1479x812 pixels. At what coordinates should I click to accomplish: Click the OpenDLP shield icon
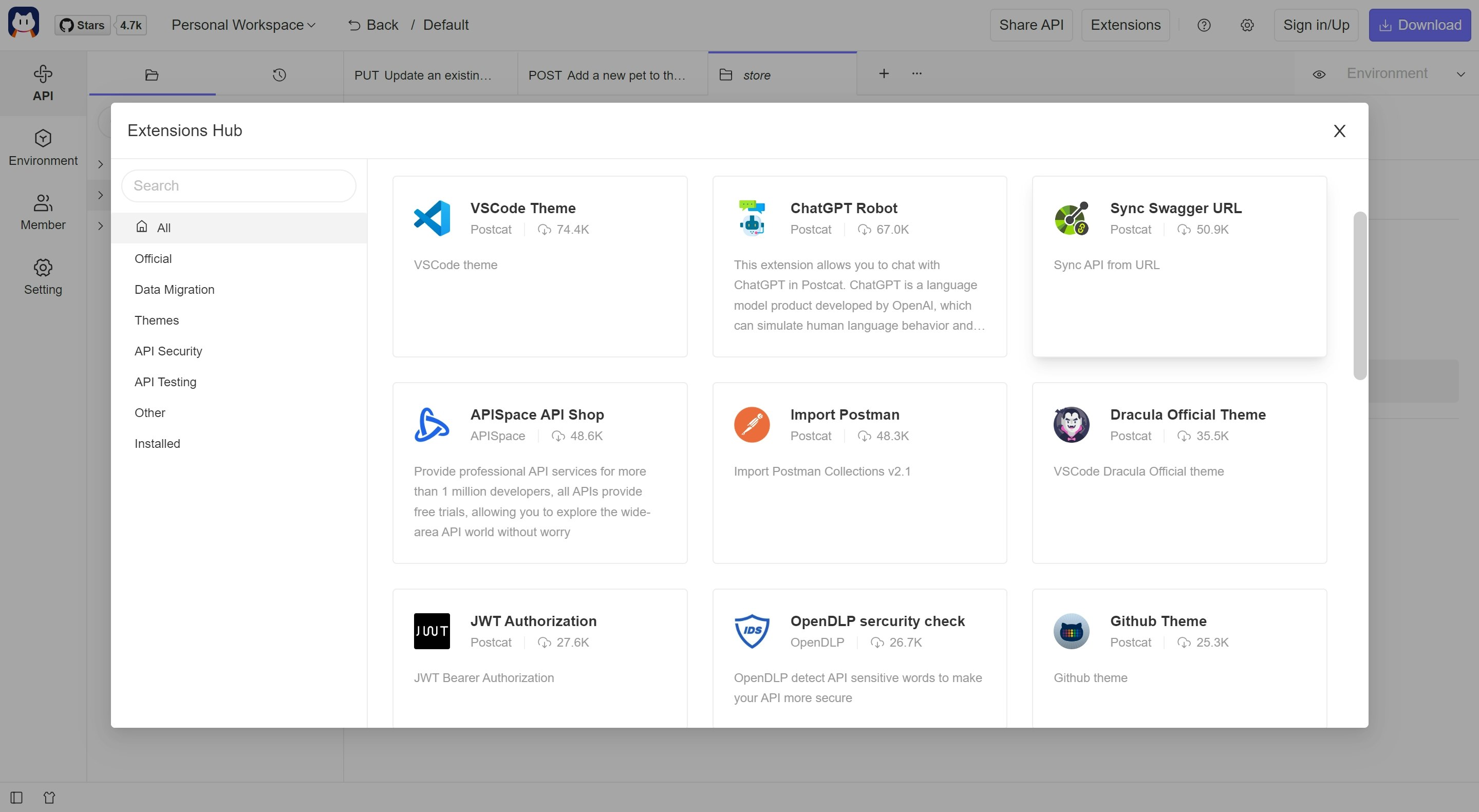click(752, 631)
